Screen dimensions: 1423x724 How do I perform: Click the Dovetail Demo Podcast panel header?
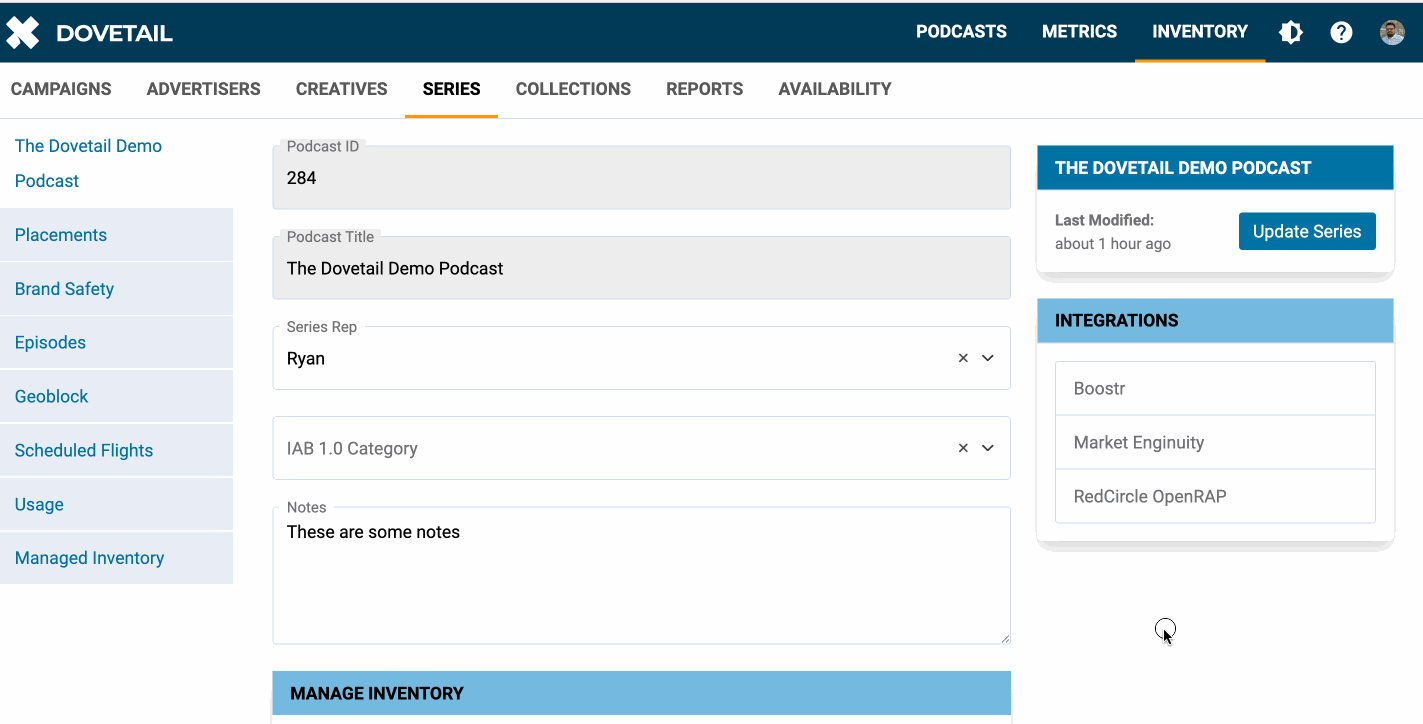[1215, 168]
